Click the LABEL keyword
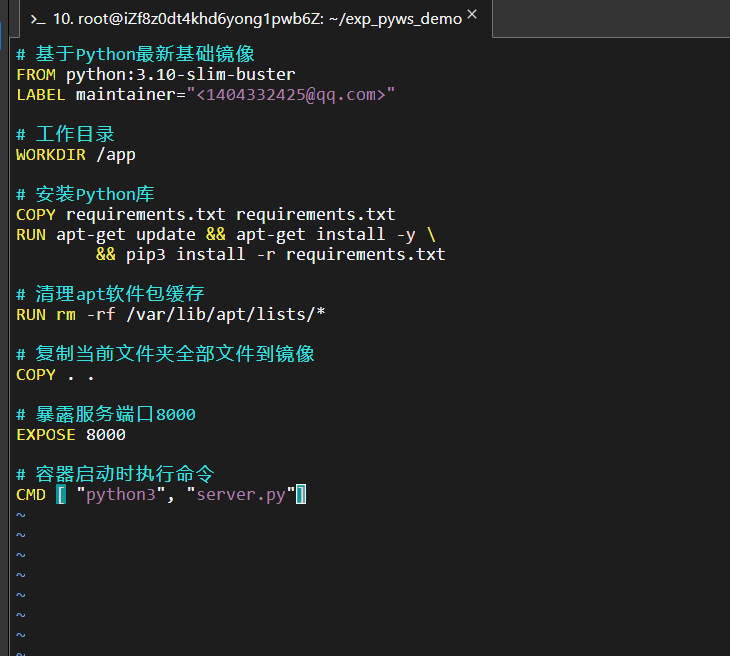Screen dimensions: 730x656 41,95
